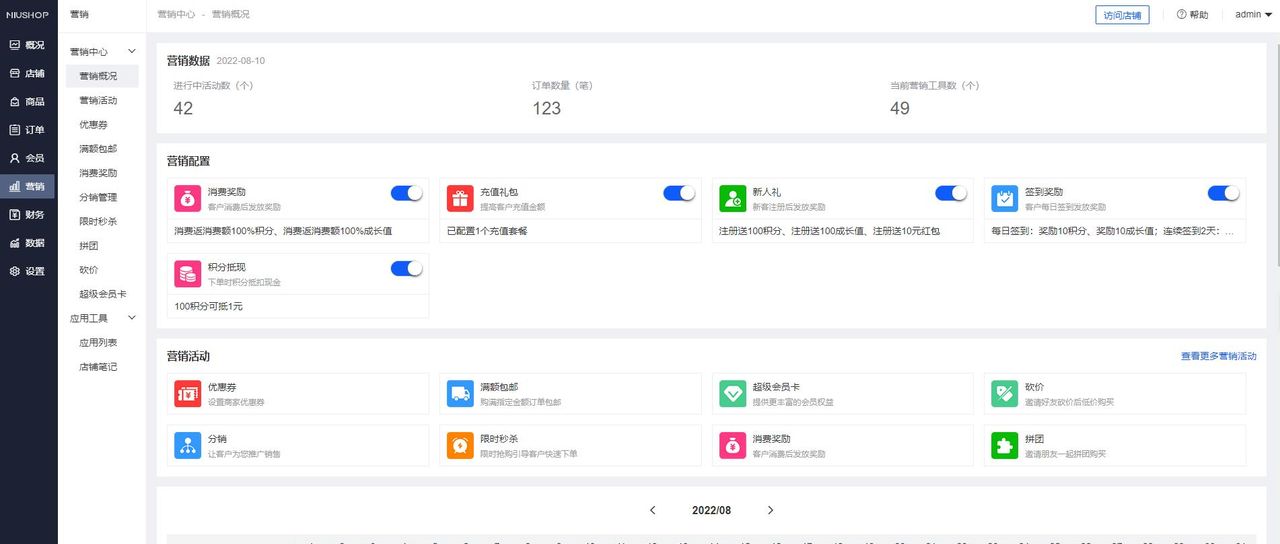Toggle the 充值礼包 switch
Viewport: 1280px width, 544px height.
(679, 193)
